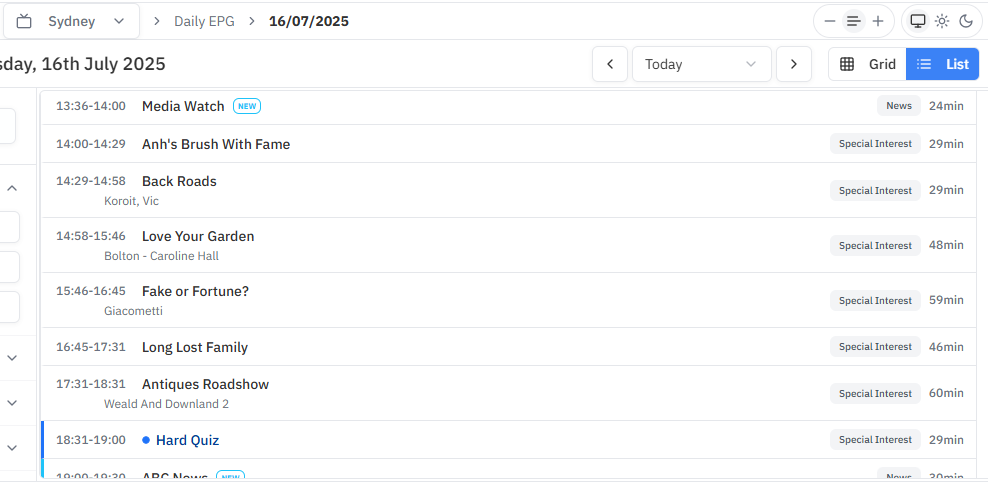This screenshot has height=485, width=988.
Task: Click Special Interest tag on Anh's Brush With Fame
Action: 875,144
